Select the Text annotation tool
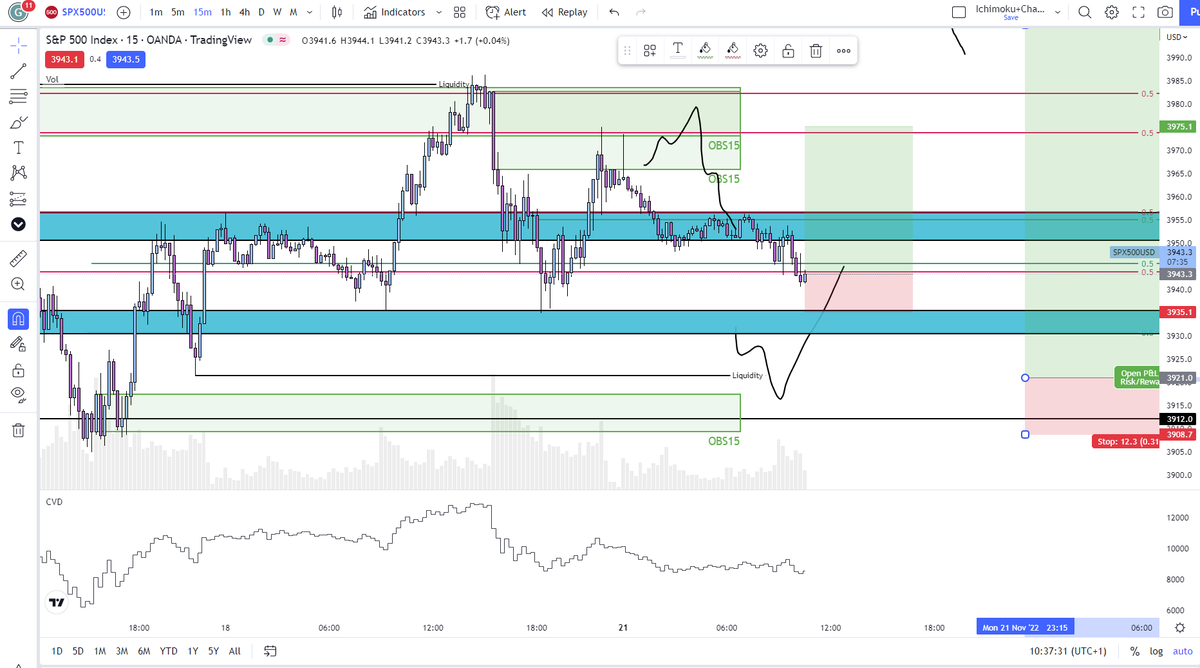 (x=18, y=147)
